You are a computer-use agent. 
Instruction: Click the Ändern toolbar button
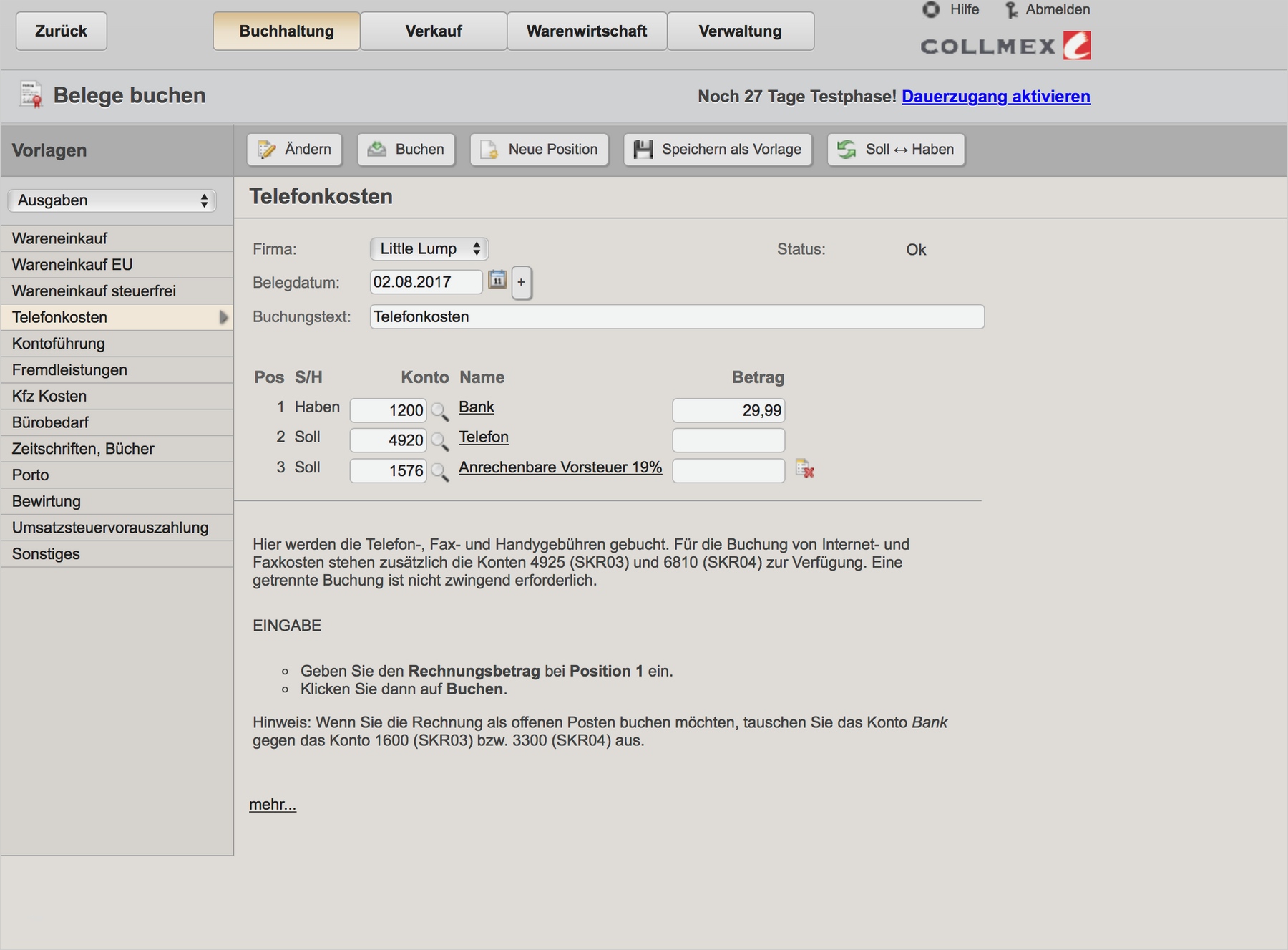[294, 150]
